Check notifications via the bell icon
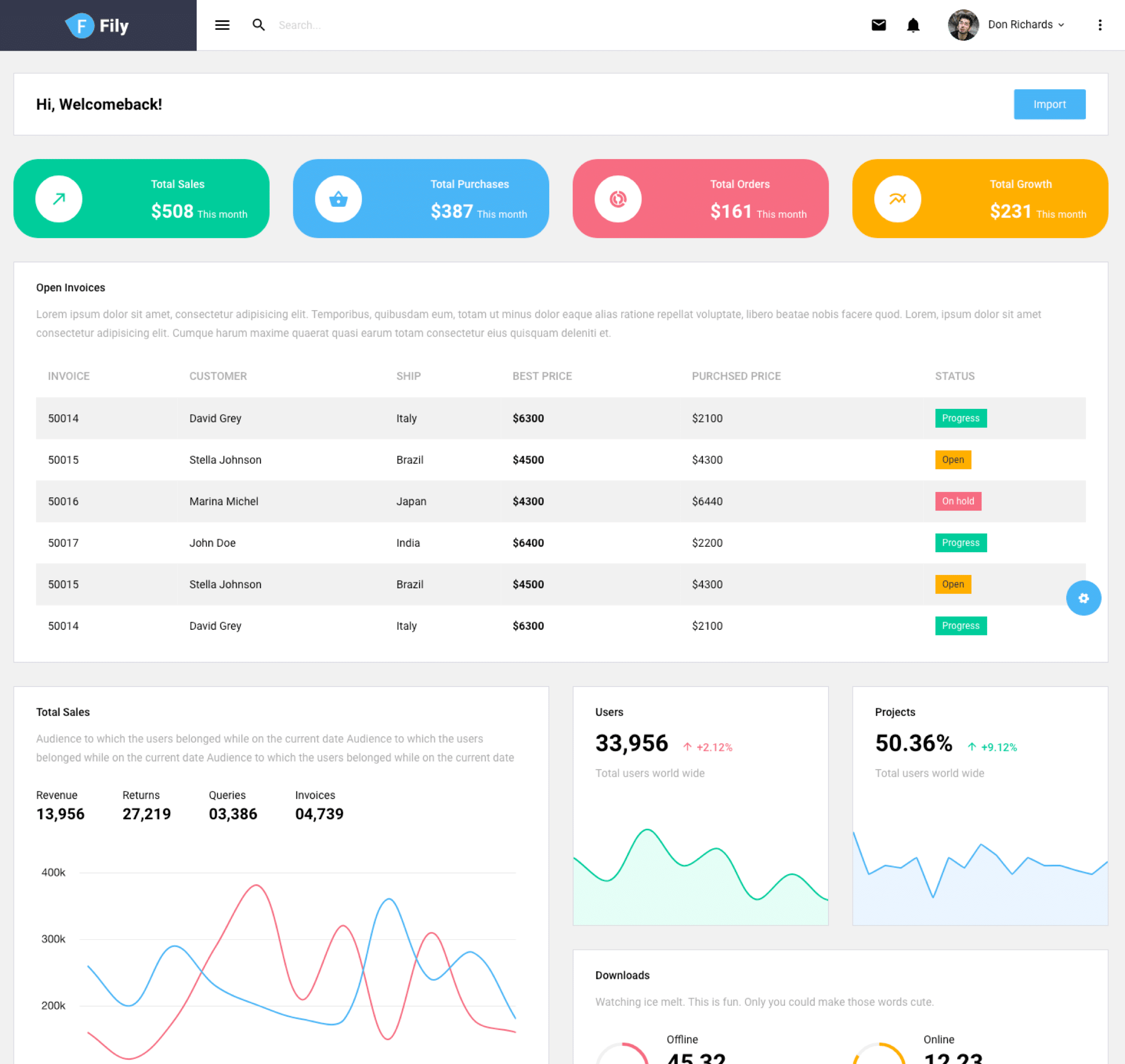The image size is (1125, 1064). (x=913, y=25)
